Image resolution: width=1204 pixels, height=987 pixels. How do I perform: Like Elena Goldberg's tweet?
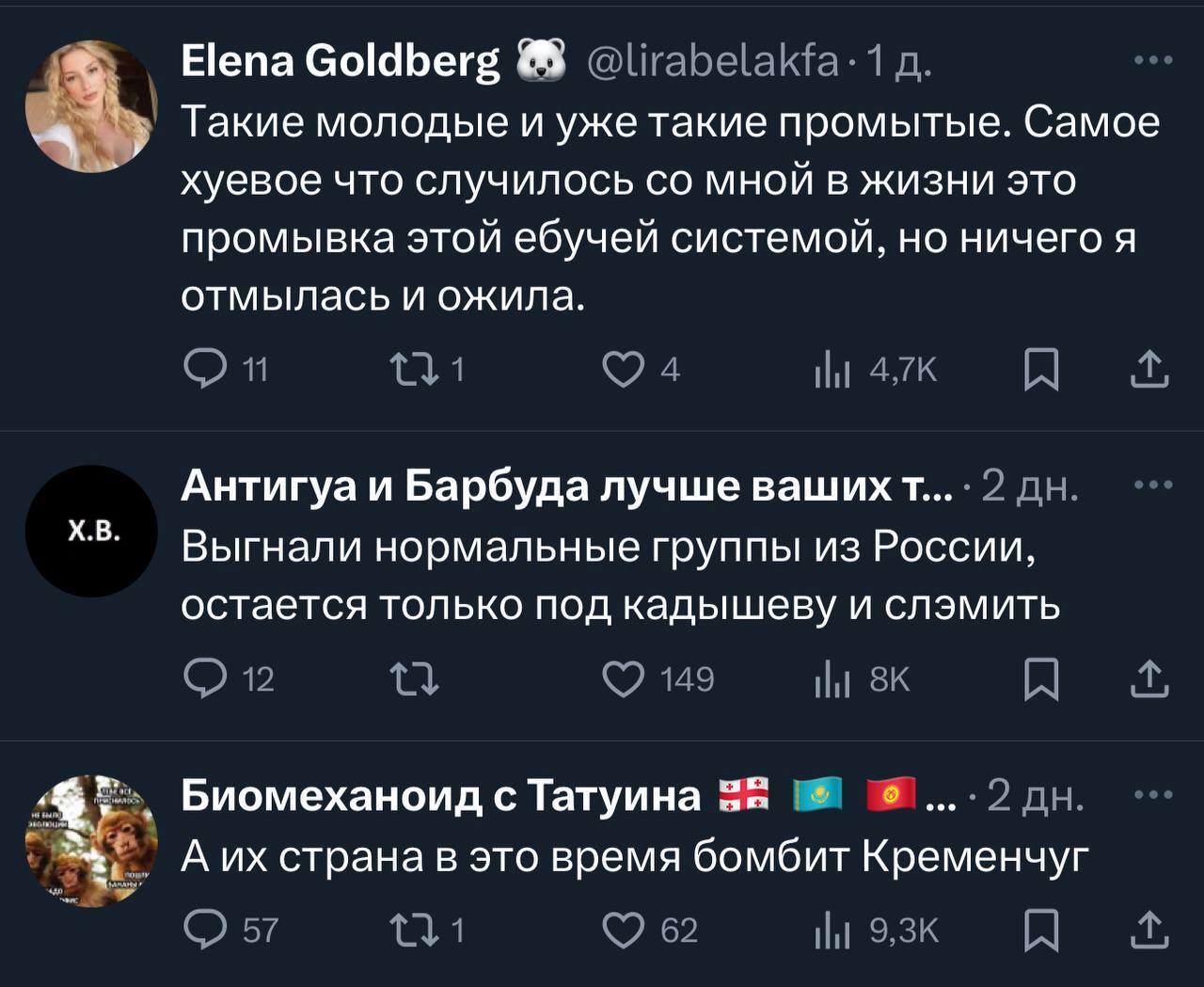tap(622, 370)
